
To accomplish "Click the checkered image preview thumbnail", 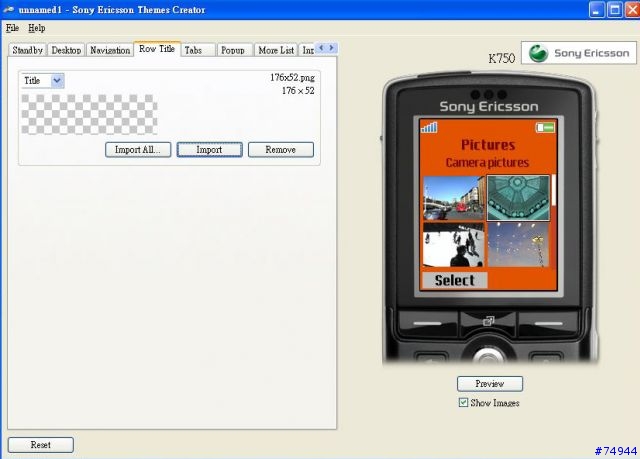I will (89, 114).
